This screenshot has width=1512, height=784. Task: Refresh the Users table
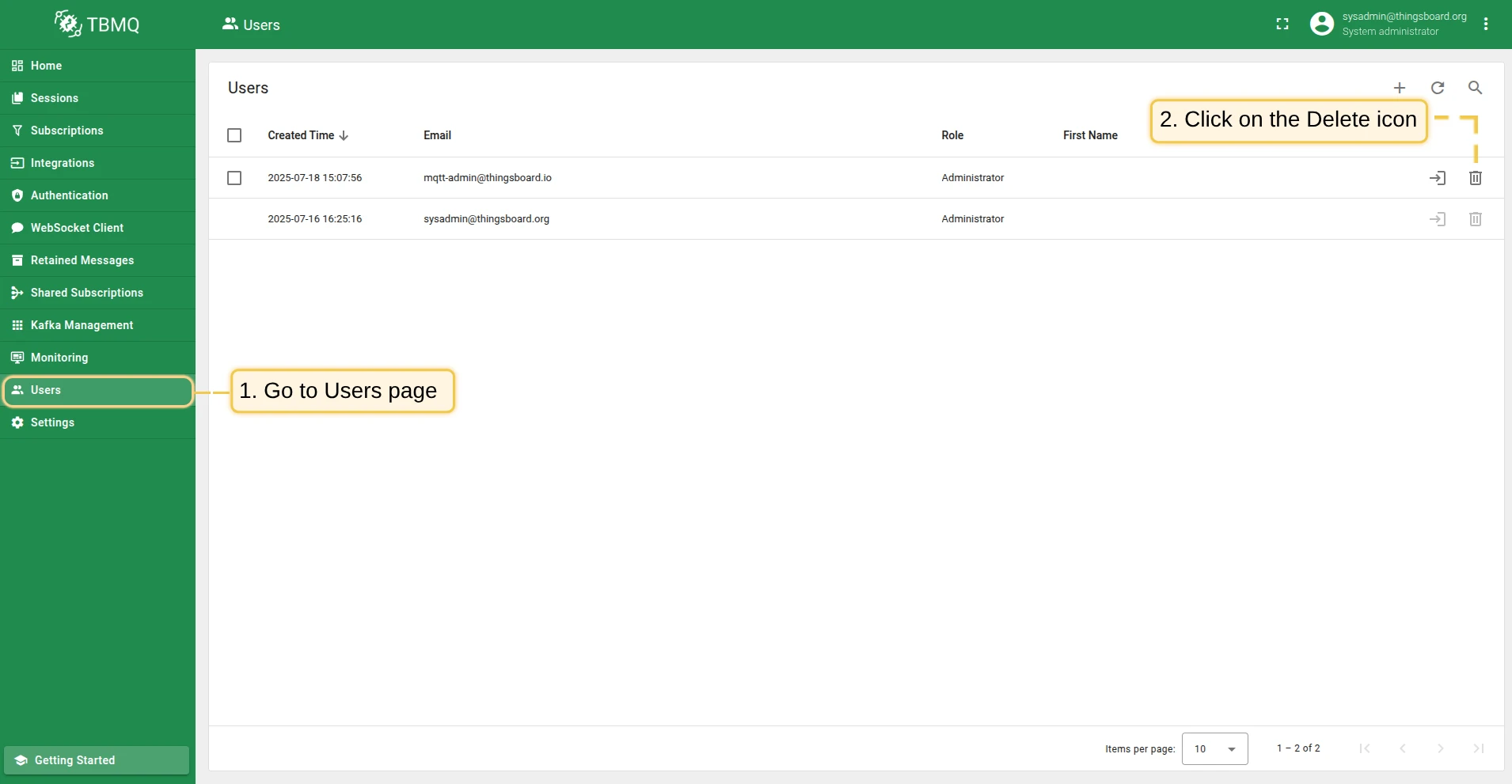pos(1438,88)
